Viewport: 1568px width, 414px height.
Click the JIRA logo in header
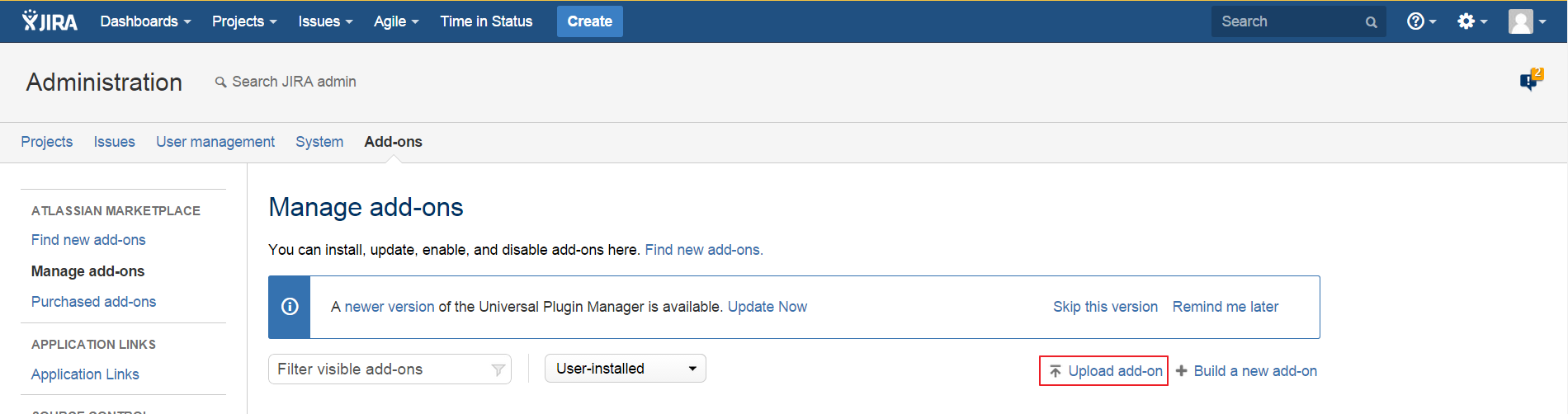50,21
